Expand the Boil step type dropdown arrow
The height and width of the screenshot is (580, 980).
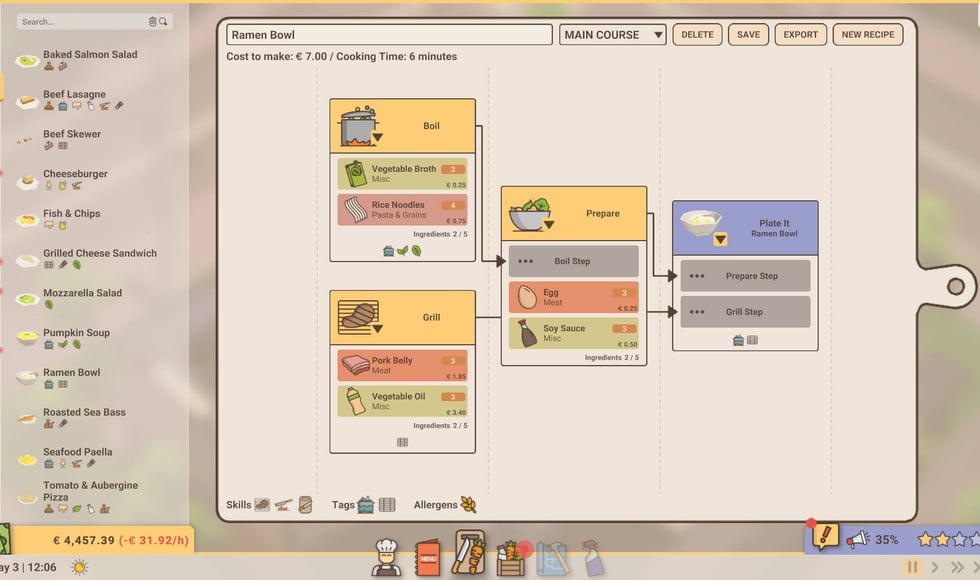[x=377, y=138]
